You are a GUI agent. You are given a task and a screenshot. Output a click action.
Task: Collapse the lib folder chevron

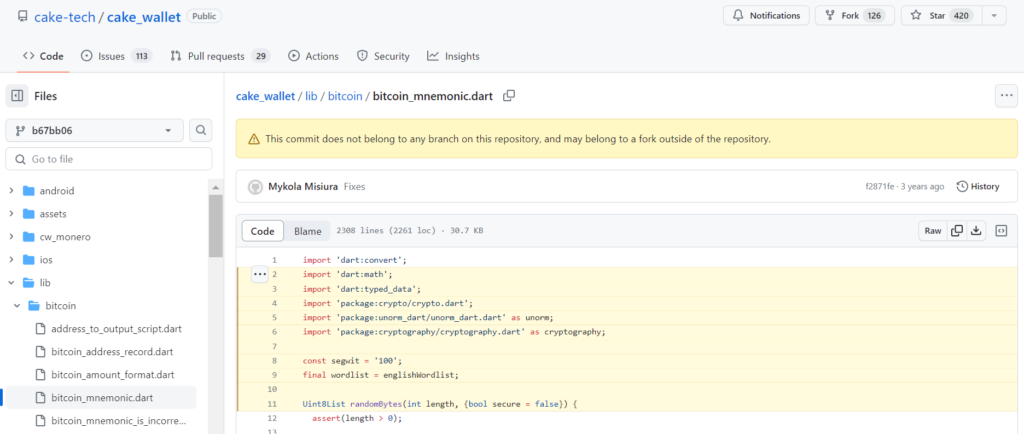coord(11,283)
